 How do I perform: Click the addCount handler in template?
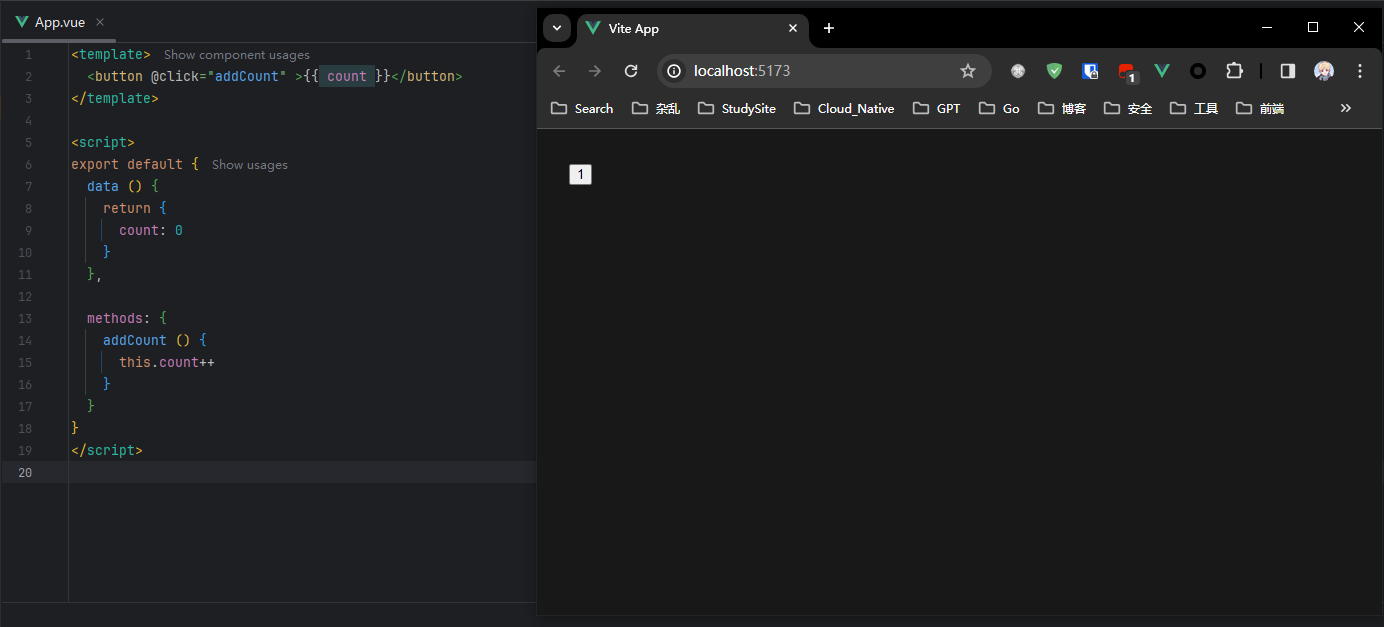point(247,76)
